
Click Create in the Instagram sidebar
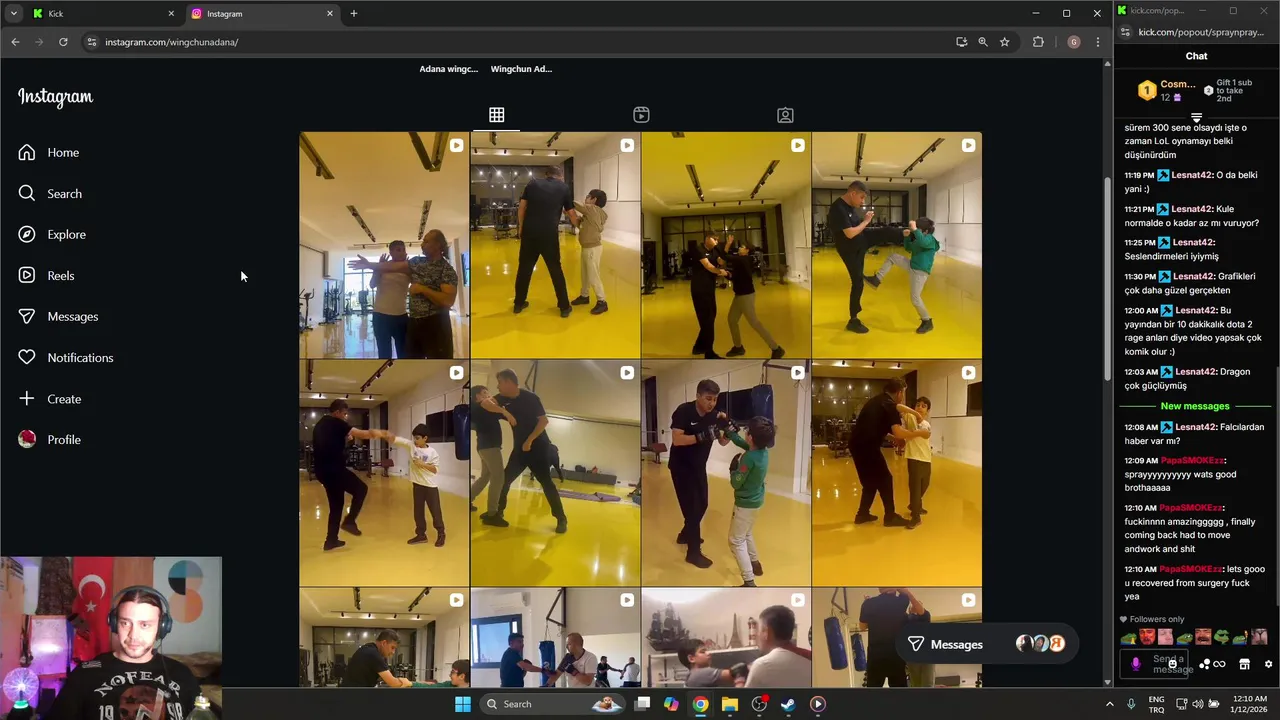pos(50,398)
